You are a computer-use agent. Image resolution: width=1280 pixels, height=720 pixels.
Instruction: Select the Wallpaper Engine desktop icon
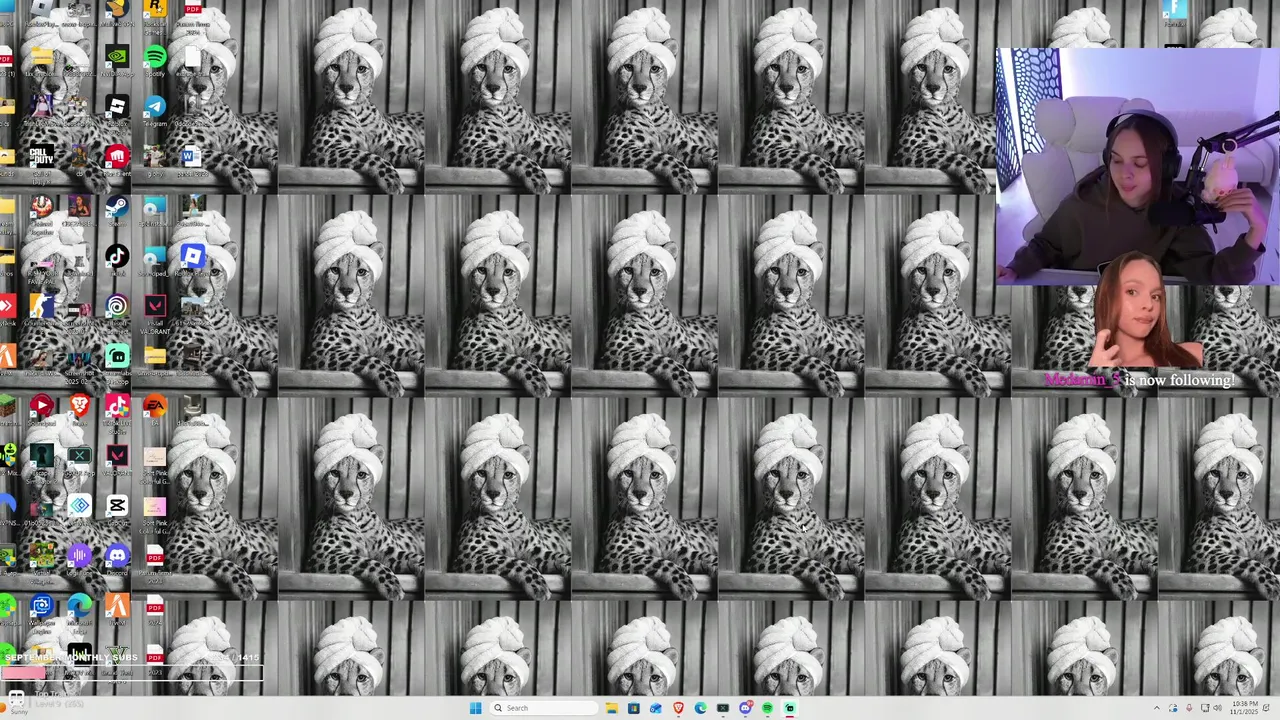click(41, 606)
